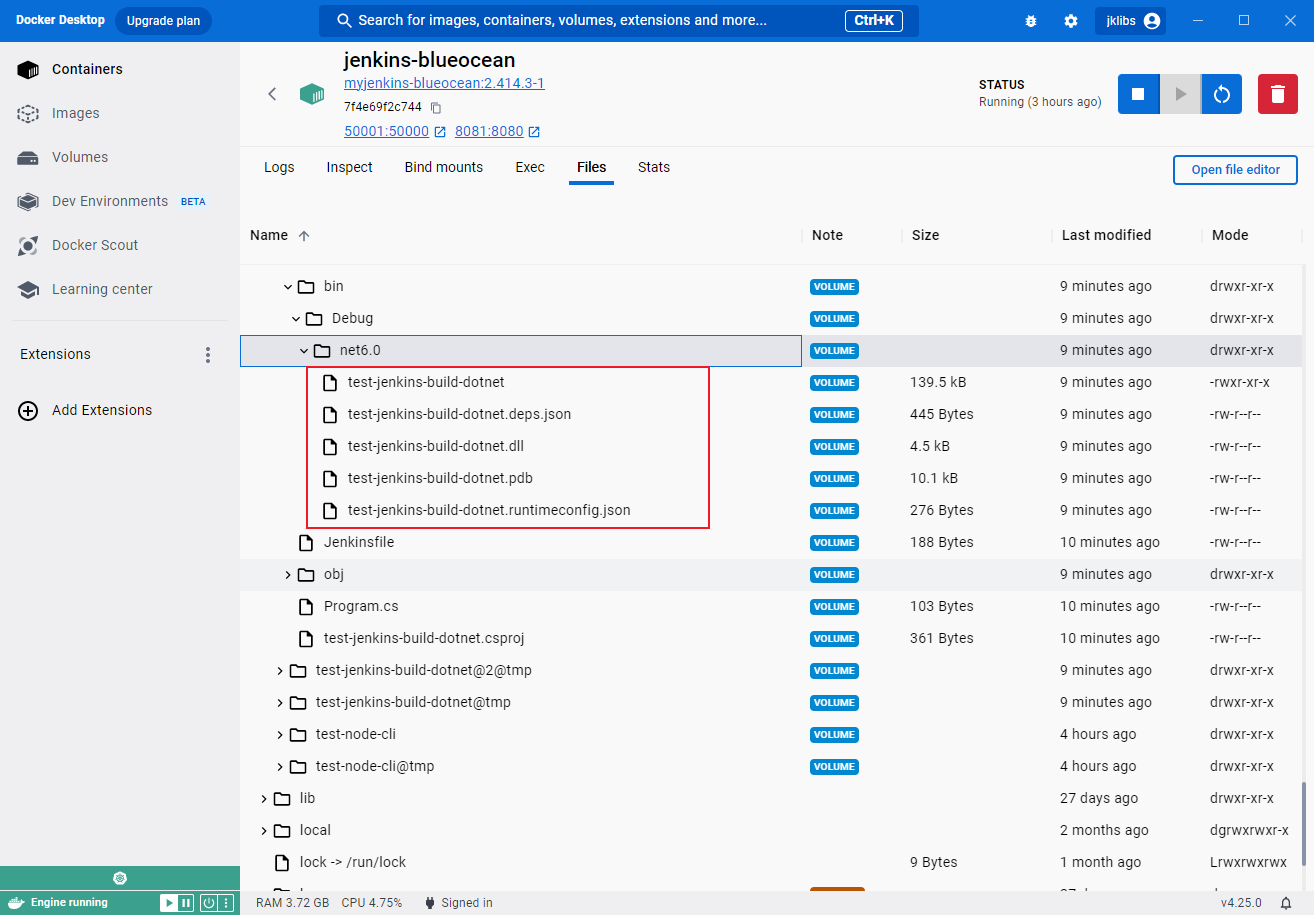
Task: Open the jklibs account menu
Action: (1131, 21)
